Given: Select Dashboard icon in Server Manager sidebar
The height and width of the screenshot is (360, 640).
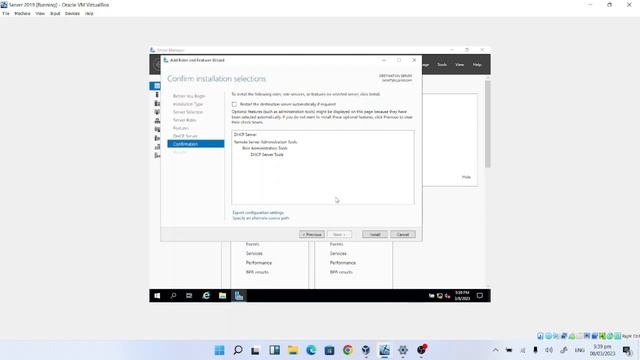Looking at the screenshot, I should [157, 86].
